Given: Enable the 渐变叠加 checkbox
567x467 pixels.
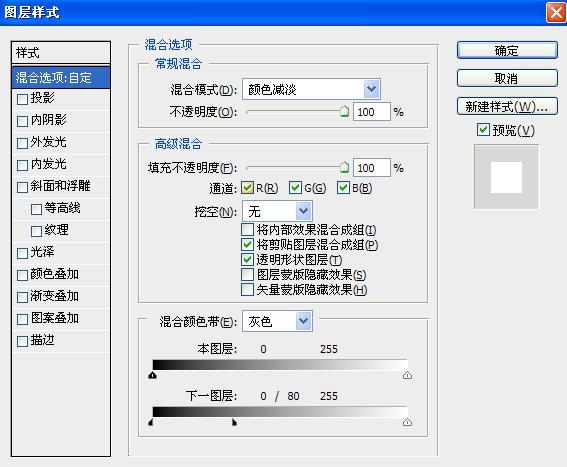Looking at the screenshot, I should tap(22, 297).
